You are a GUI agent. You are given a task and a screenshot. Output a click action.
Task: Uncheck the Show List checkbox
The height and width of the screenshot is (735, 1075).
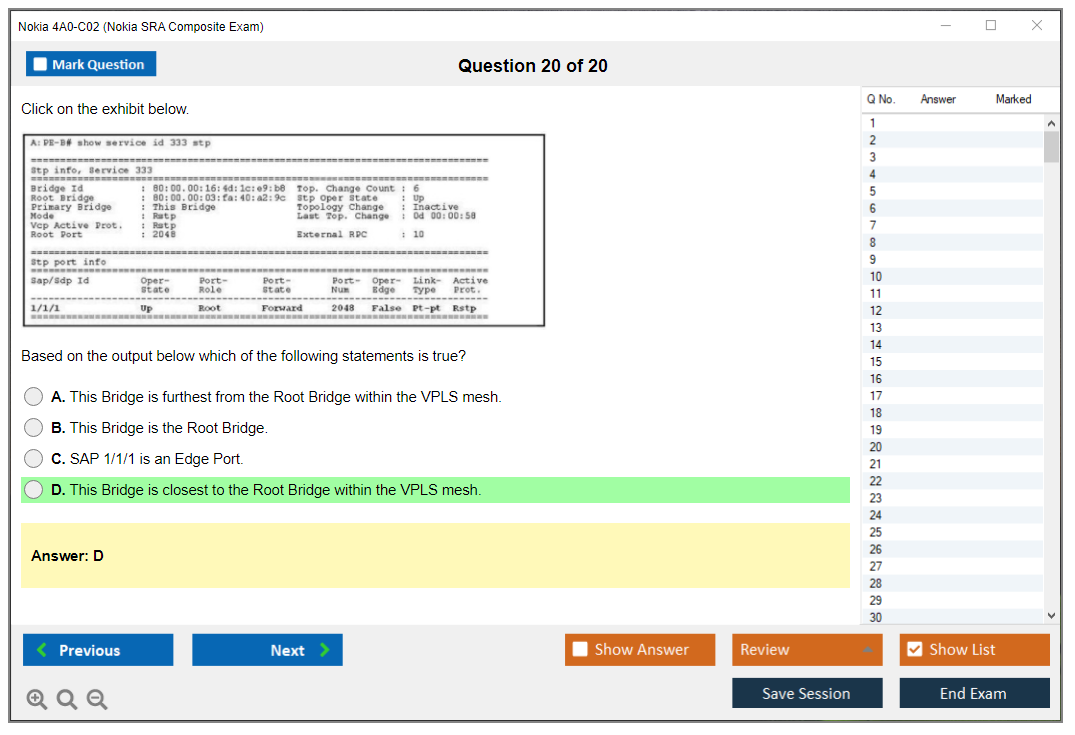[914, 650]
